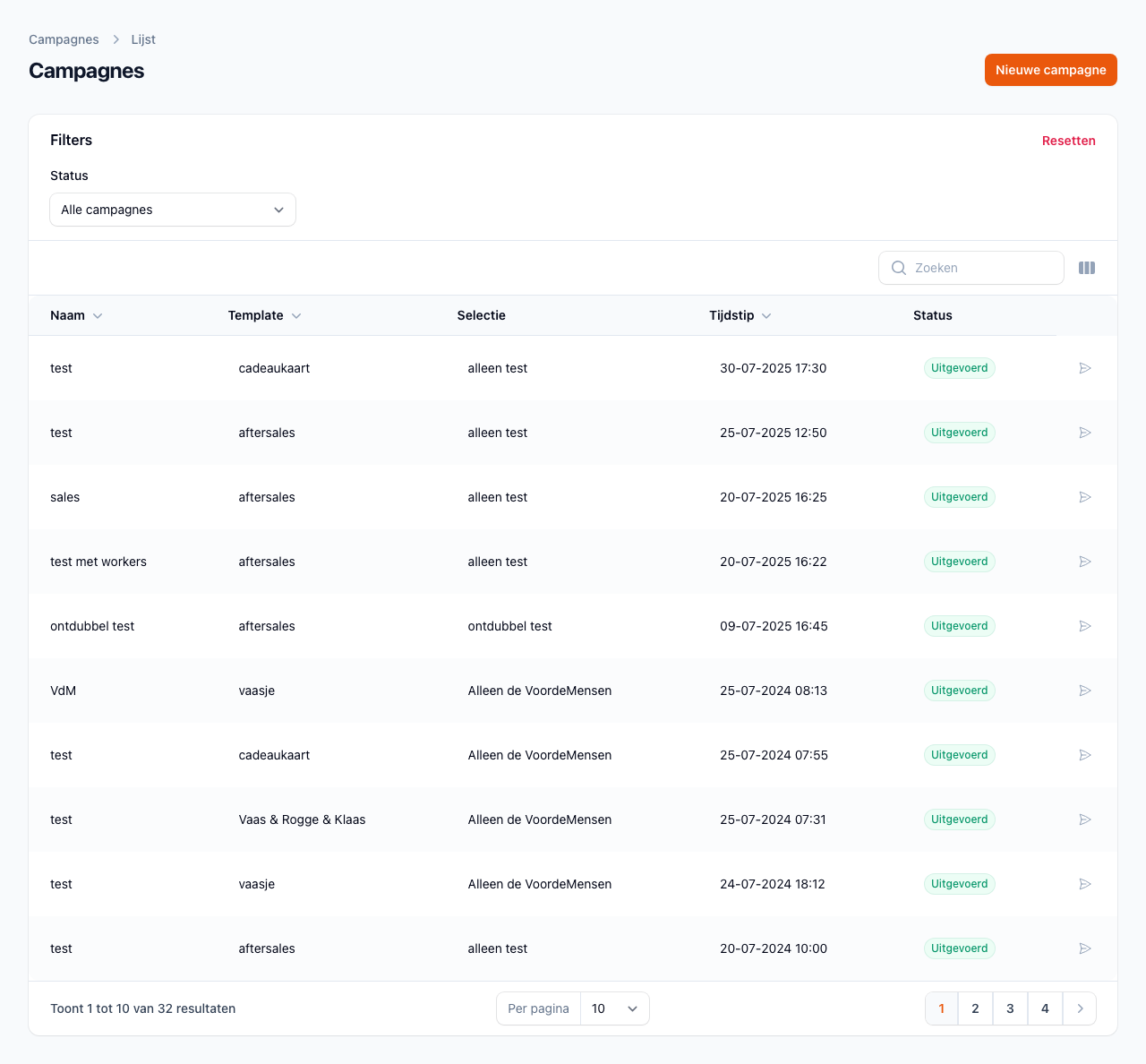Click the magnifier icon in the Zoeken field
Screen dimensions: 1146x1064
click(899, 268)
